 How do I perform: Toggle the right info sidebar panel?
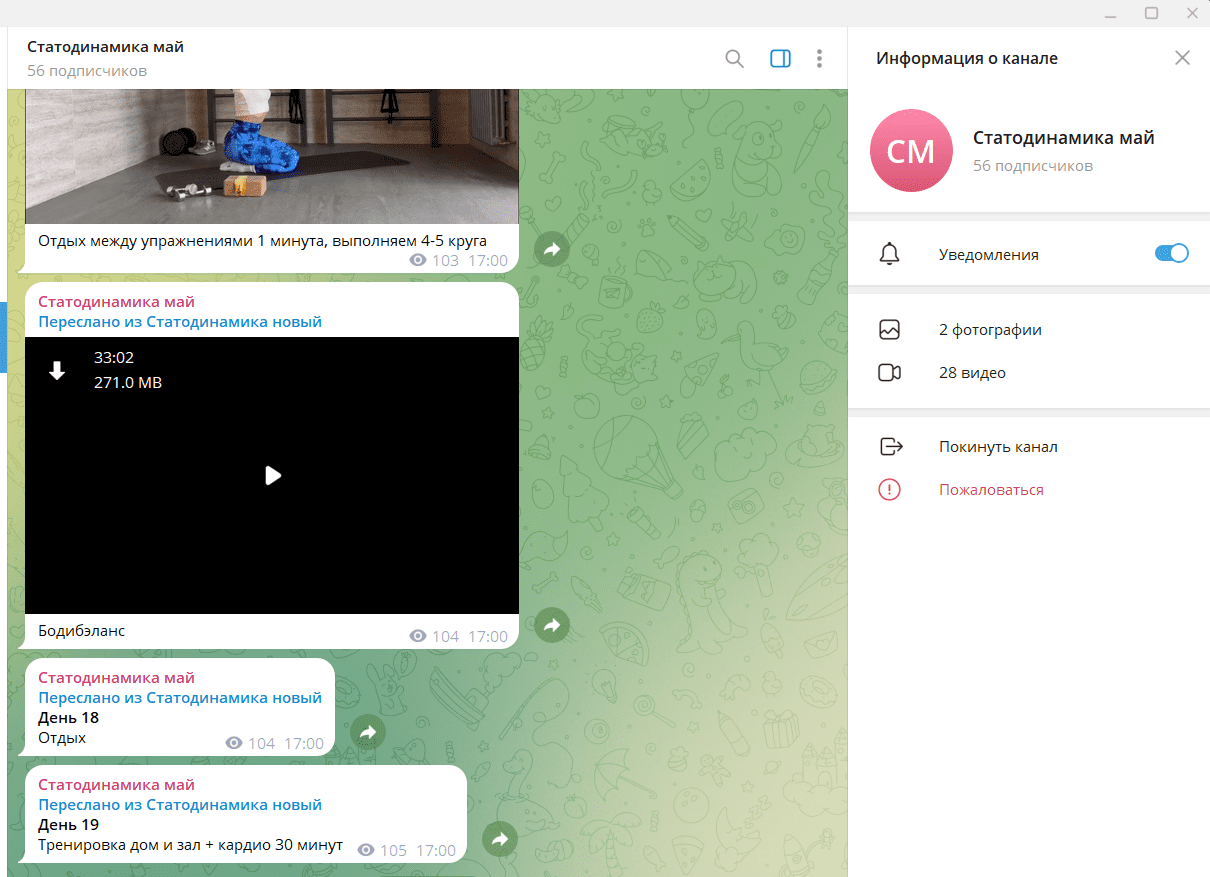tap(780, 59)
